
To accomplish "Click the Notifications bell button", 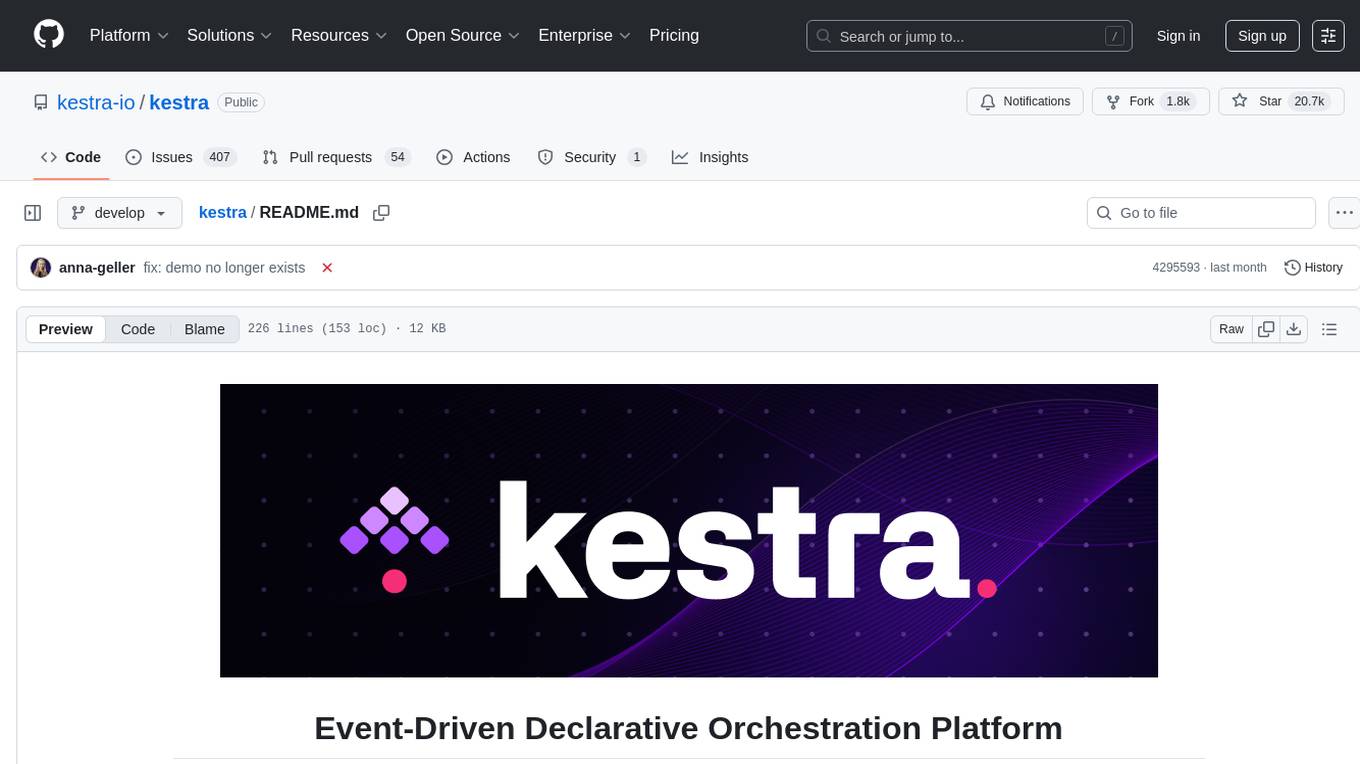I will pos(1025,102).
